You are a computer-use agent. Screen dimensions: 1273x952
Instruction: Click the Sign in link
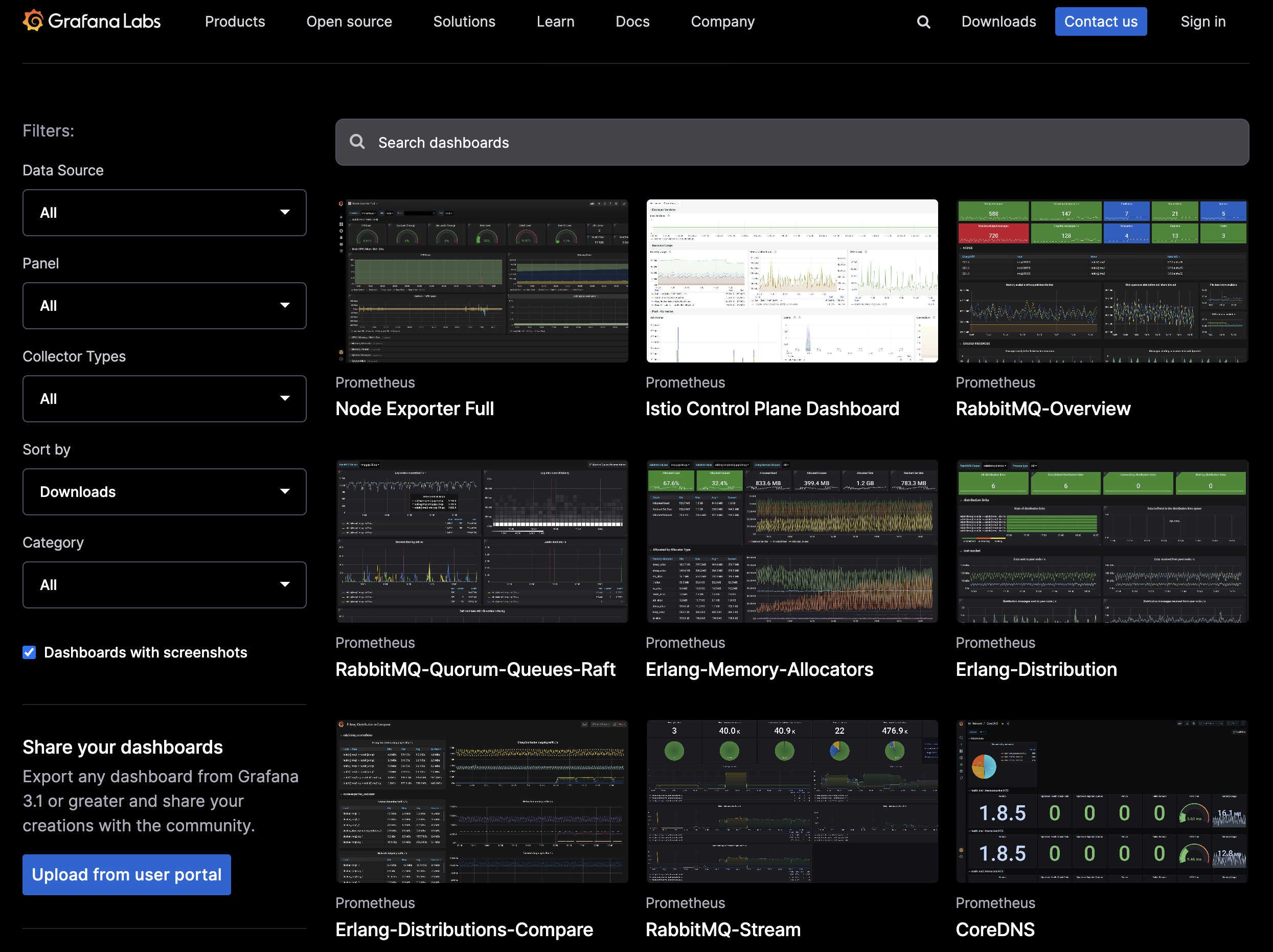click(x=1202, y=22)
